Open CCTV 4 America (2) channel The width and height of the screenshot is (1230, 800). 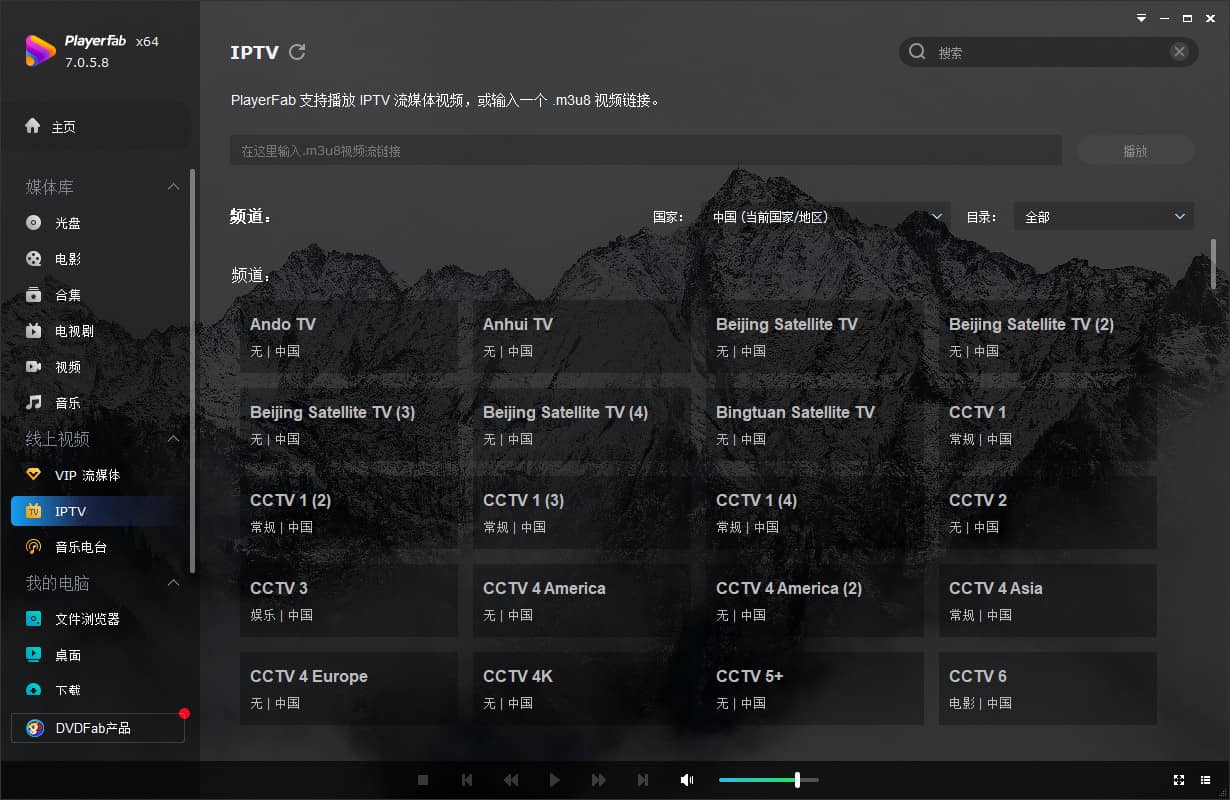tap(815, 601)
